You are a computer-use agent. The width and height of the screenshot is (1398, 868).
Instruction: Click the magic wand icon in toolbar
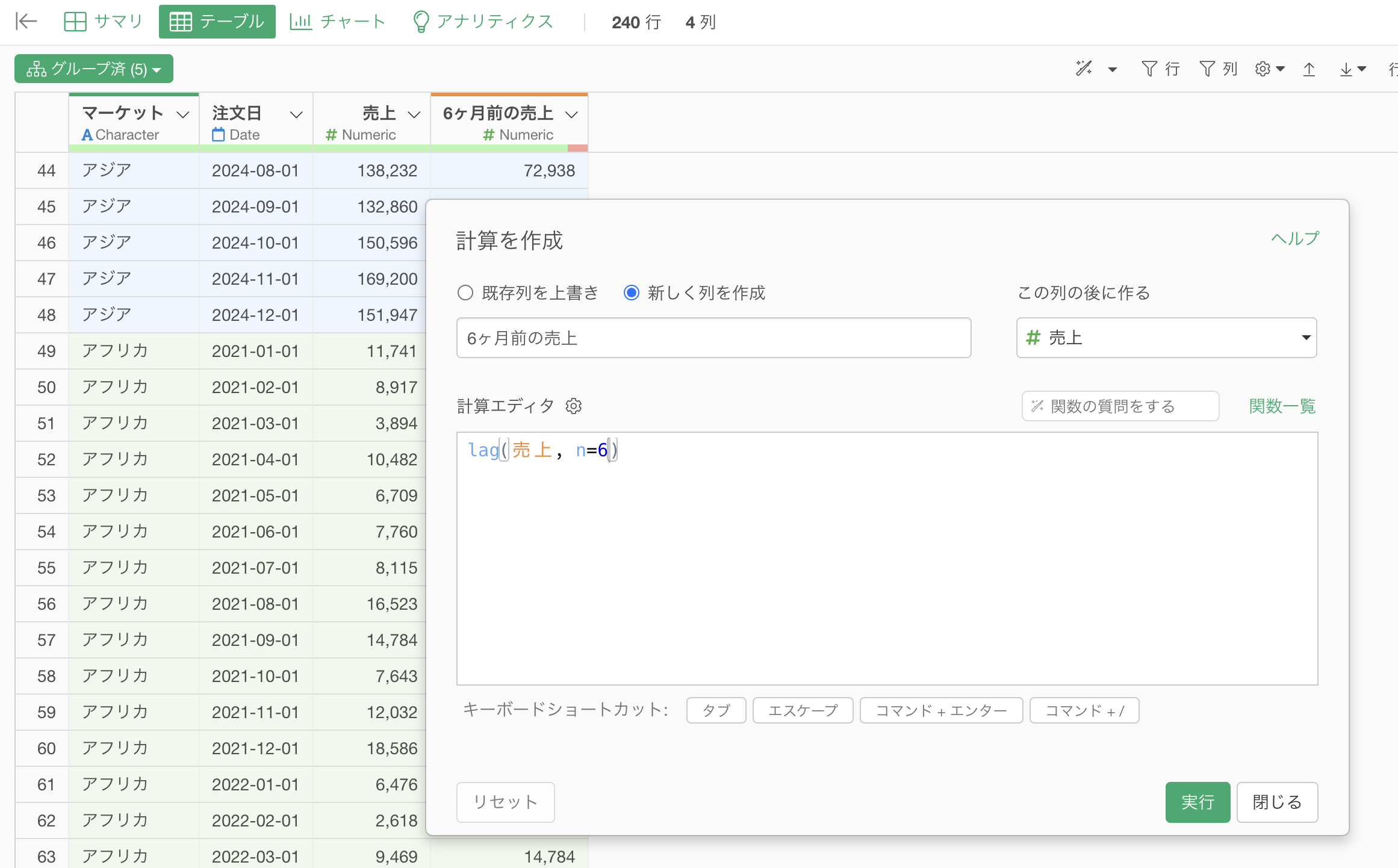[x=1084, y=69]
